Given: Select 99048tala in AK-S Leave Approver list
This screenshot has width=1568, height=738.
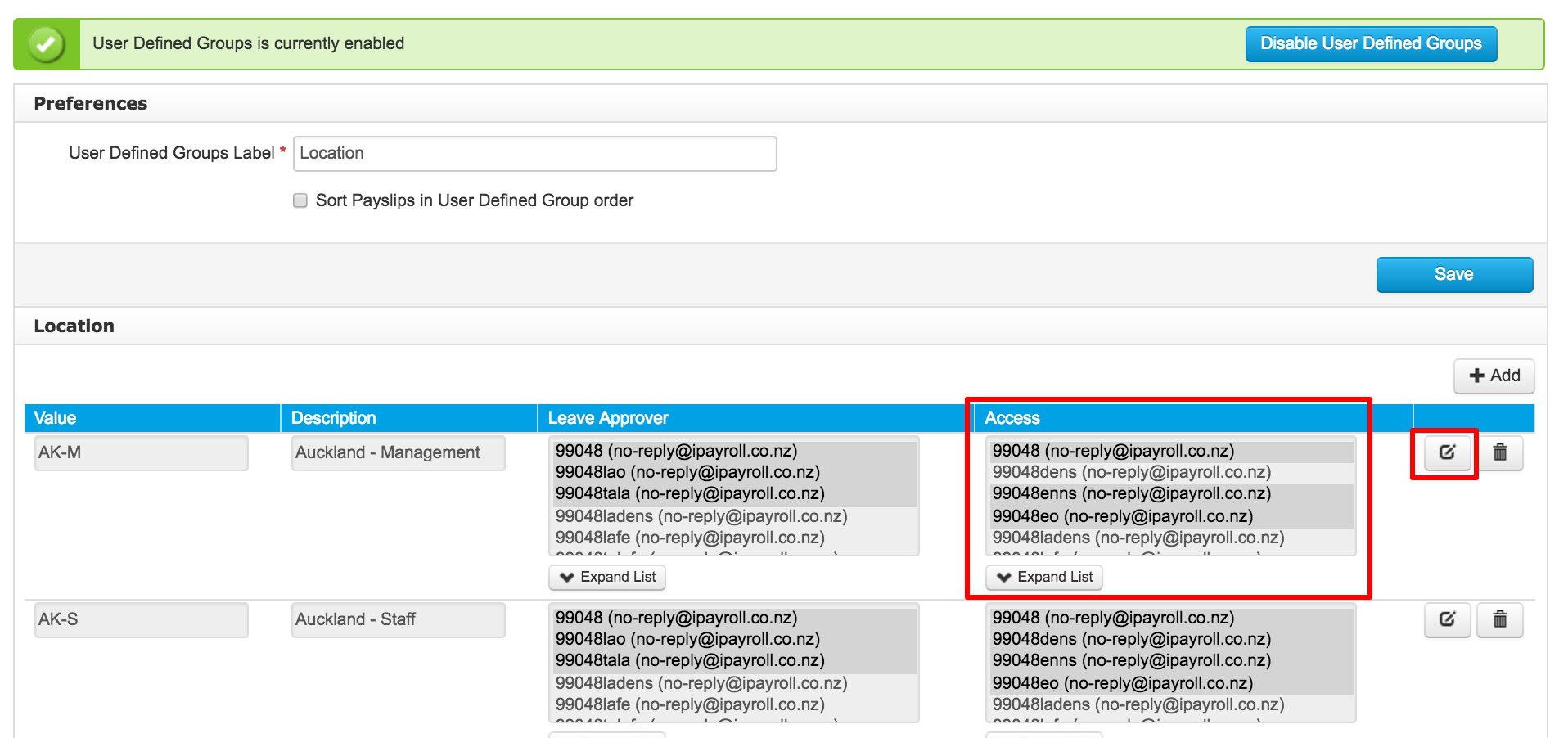Looking at the screenshot, I should coord(734,660).
